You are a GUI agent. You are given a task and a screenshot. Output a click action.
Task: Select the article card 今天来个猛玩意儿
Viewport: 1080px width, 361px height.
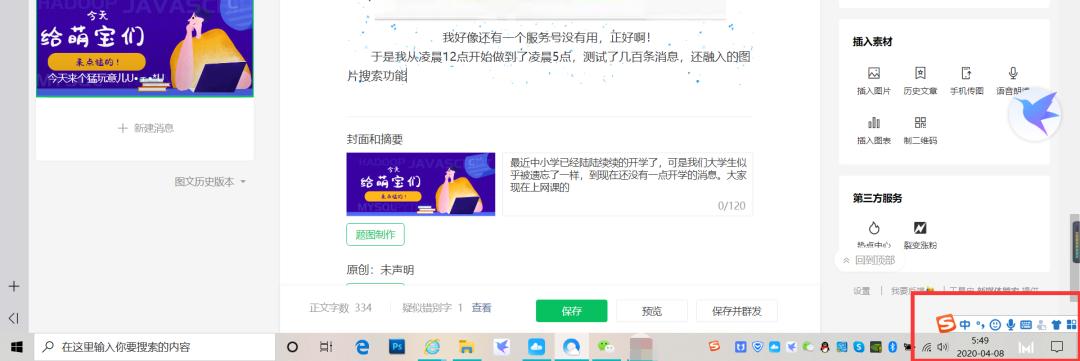(145, 48)
